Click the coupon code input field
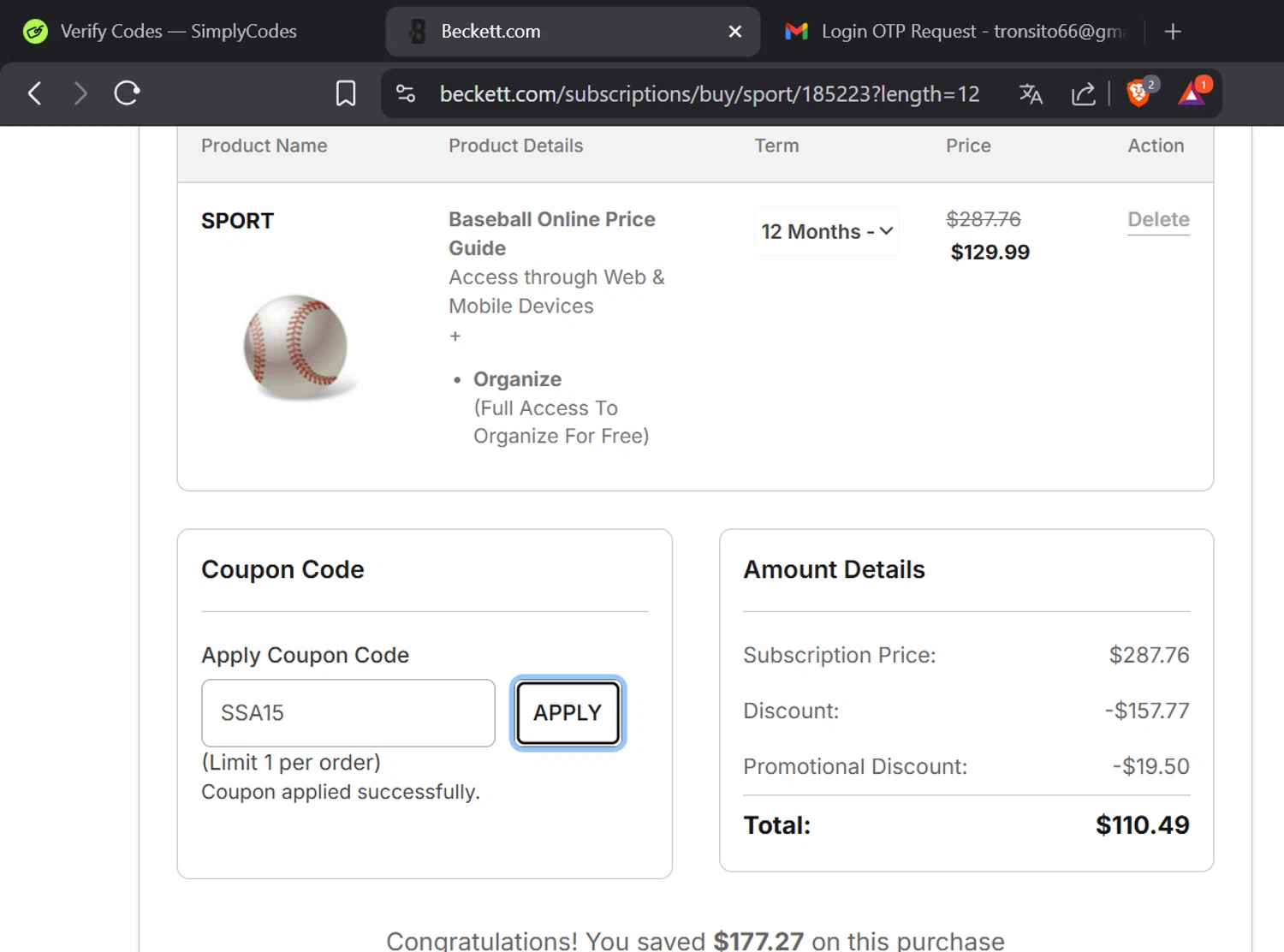The height and width of the screenshot is (952, 1284). [348, 712]
